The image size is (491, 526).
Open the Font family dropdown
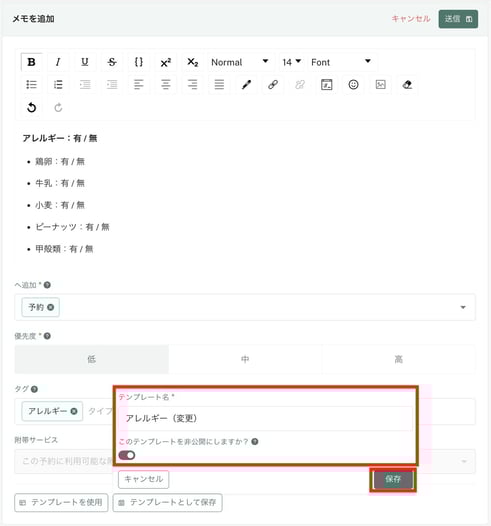pos(342,62)
